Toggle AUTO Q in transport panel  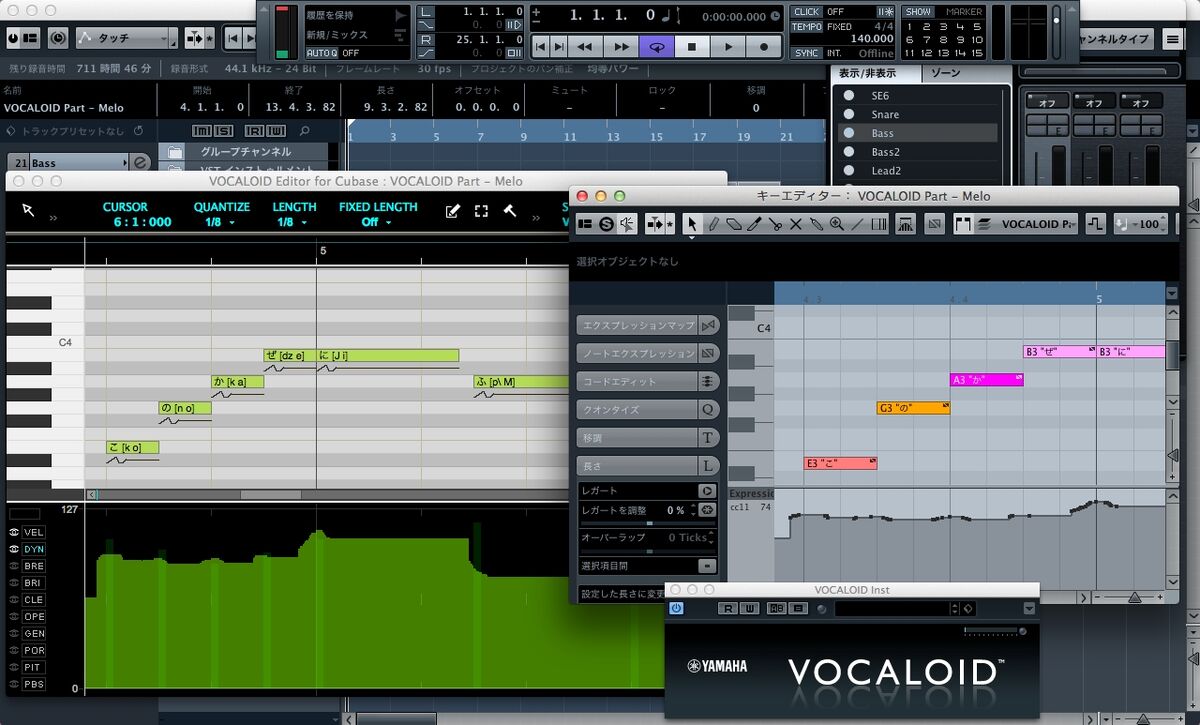(x=321, y=52)
